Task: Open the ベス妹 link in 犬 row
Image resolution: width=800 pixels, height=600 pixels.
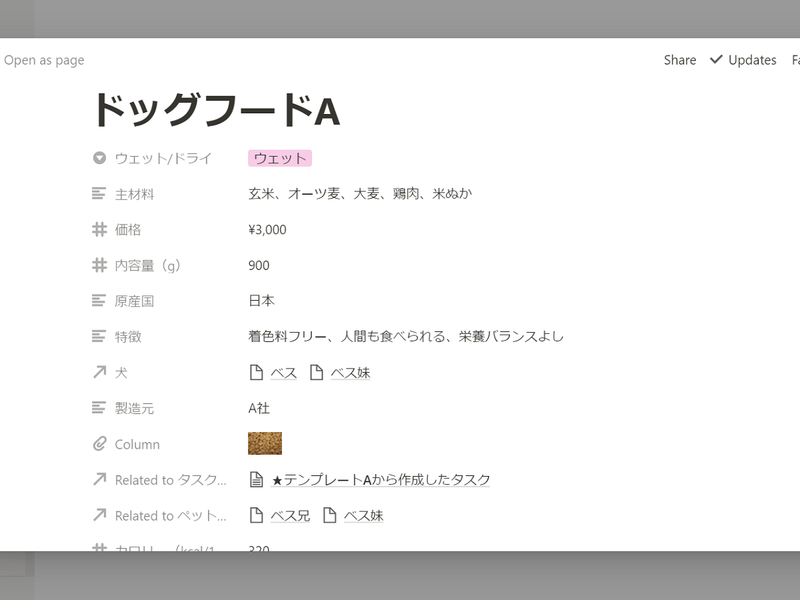Action: coord(350,373)
